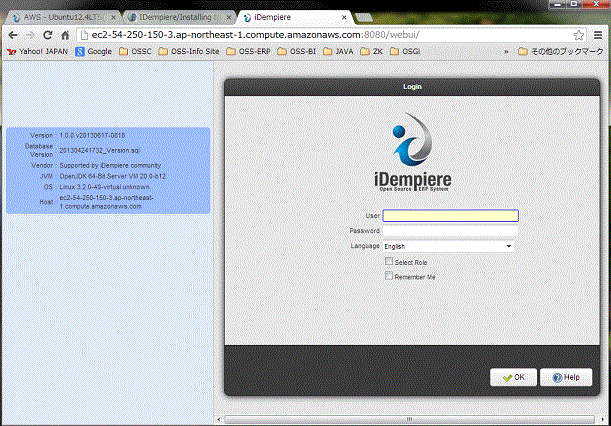Click the OK login button

(513, 377)
